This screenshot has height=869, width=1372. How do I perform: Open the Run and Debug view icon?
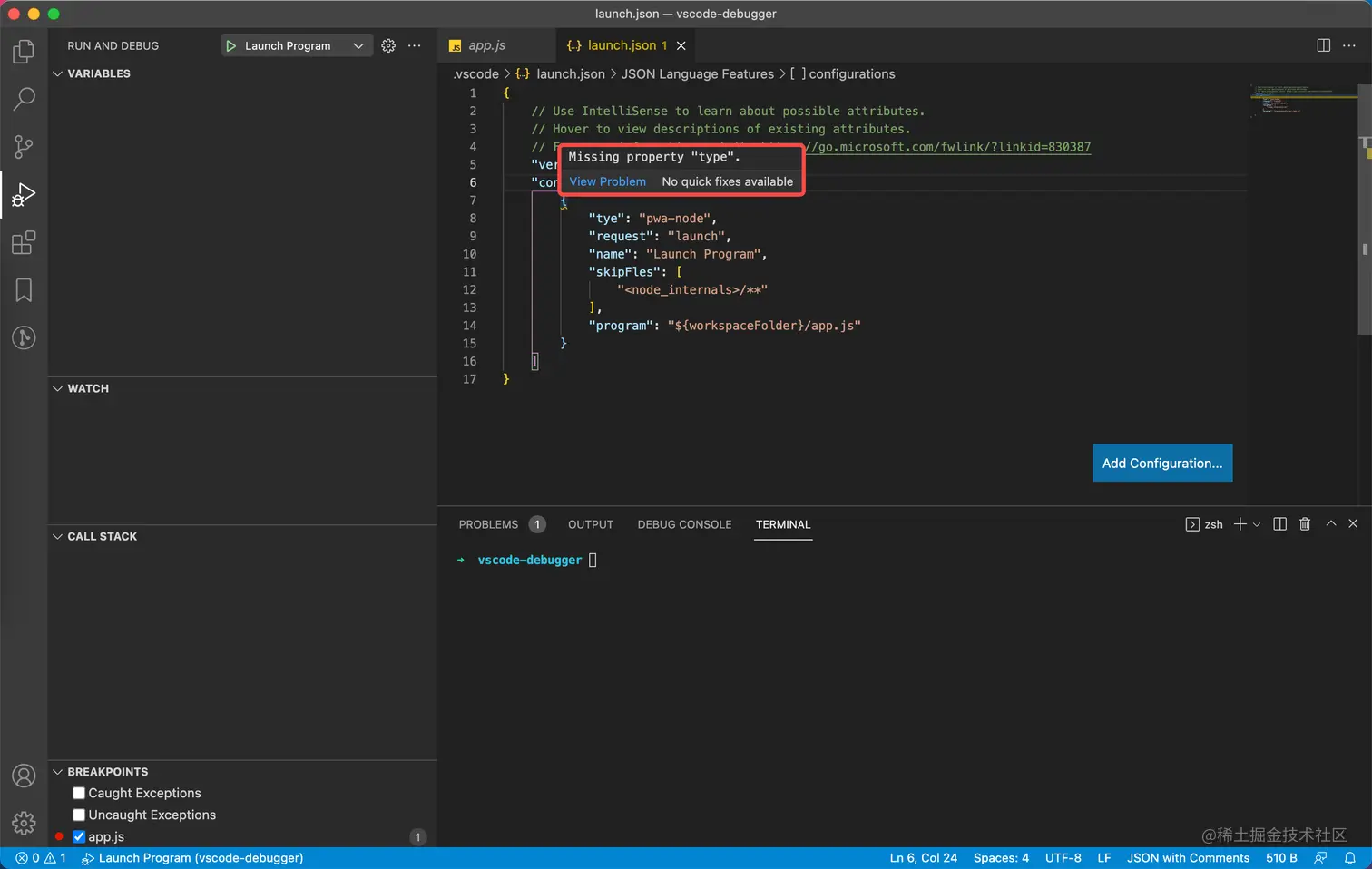coord(24,194)
